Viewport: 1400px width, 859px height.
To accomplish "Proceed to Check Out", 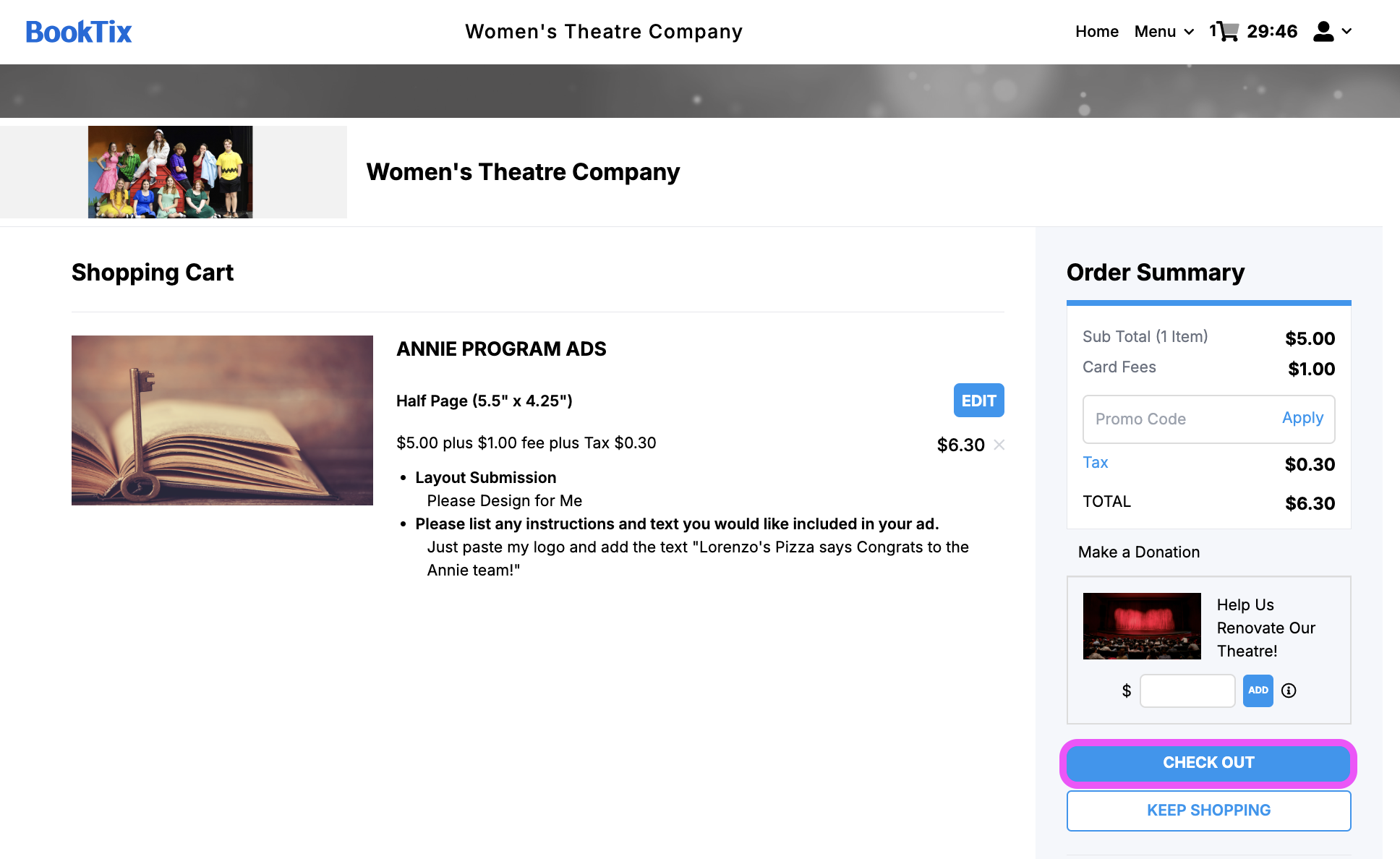I will coord(1208,763).
